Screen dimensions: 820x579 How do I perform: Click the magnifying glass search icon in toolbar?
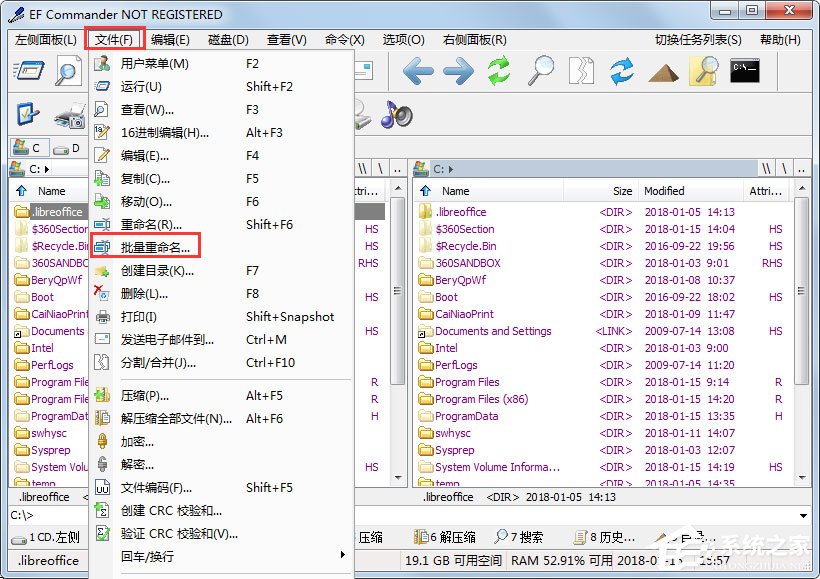point(540,71)
